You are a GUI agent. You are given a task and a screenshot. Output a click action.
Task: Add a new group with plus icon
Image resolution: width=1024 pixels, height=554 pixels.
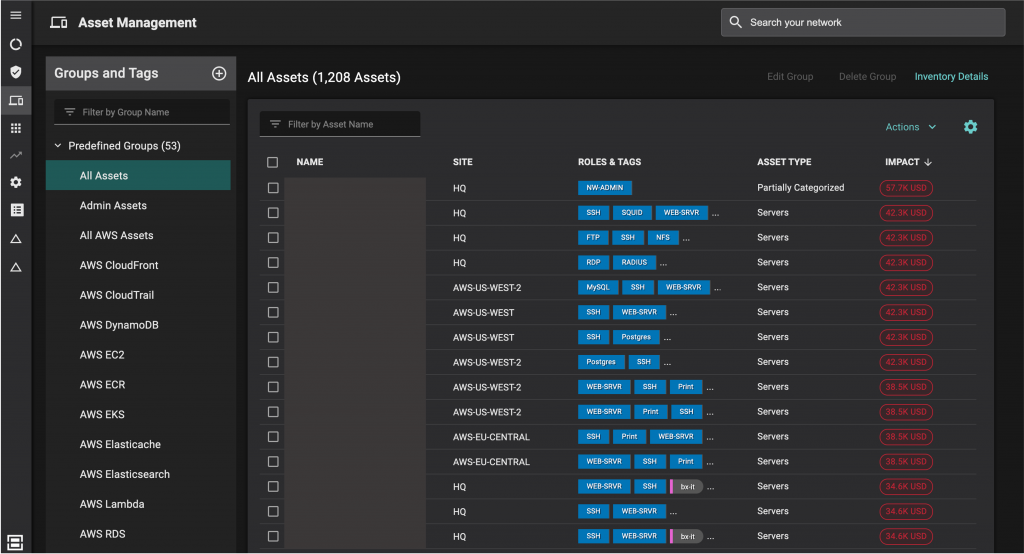coord(219,73)
